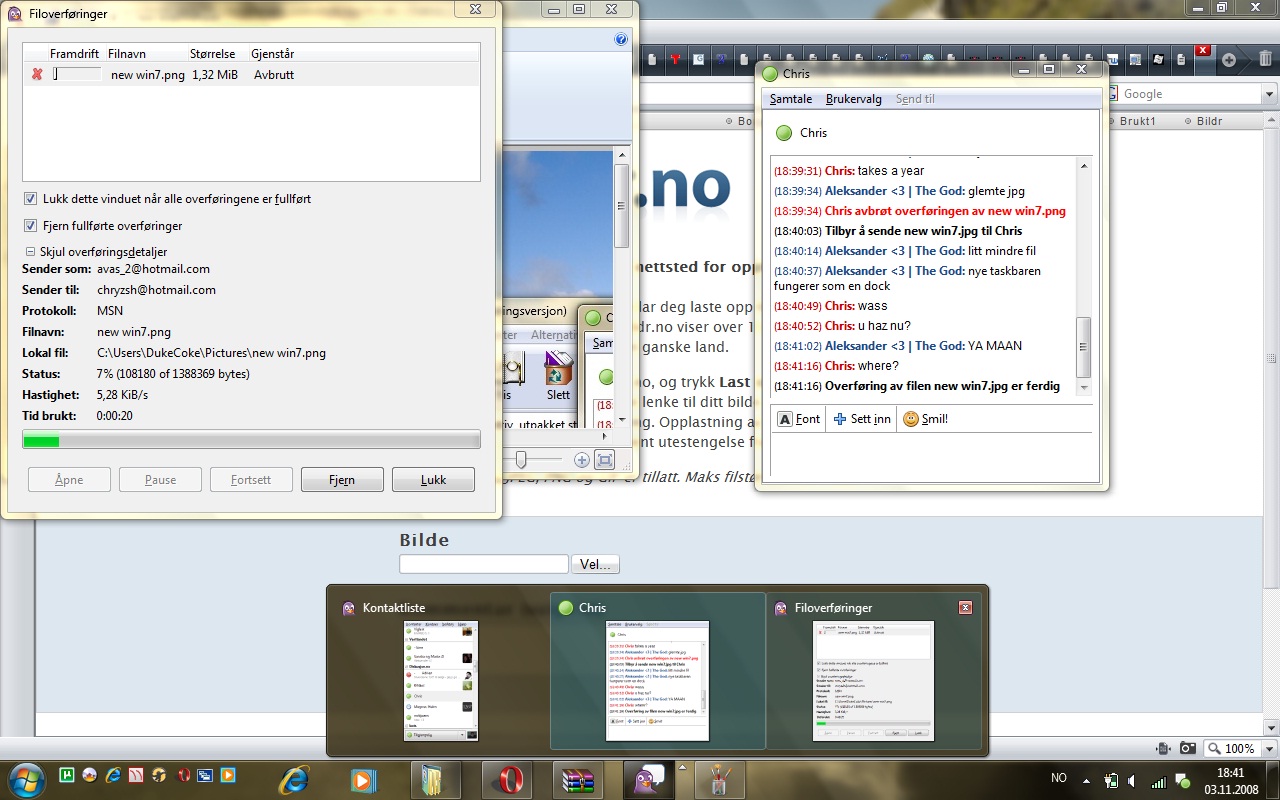Collapse 'Skjul overføringsdetaljer' expander
Screen dimensions: 1280x800
pyautogui.click(x=30, y=252)
